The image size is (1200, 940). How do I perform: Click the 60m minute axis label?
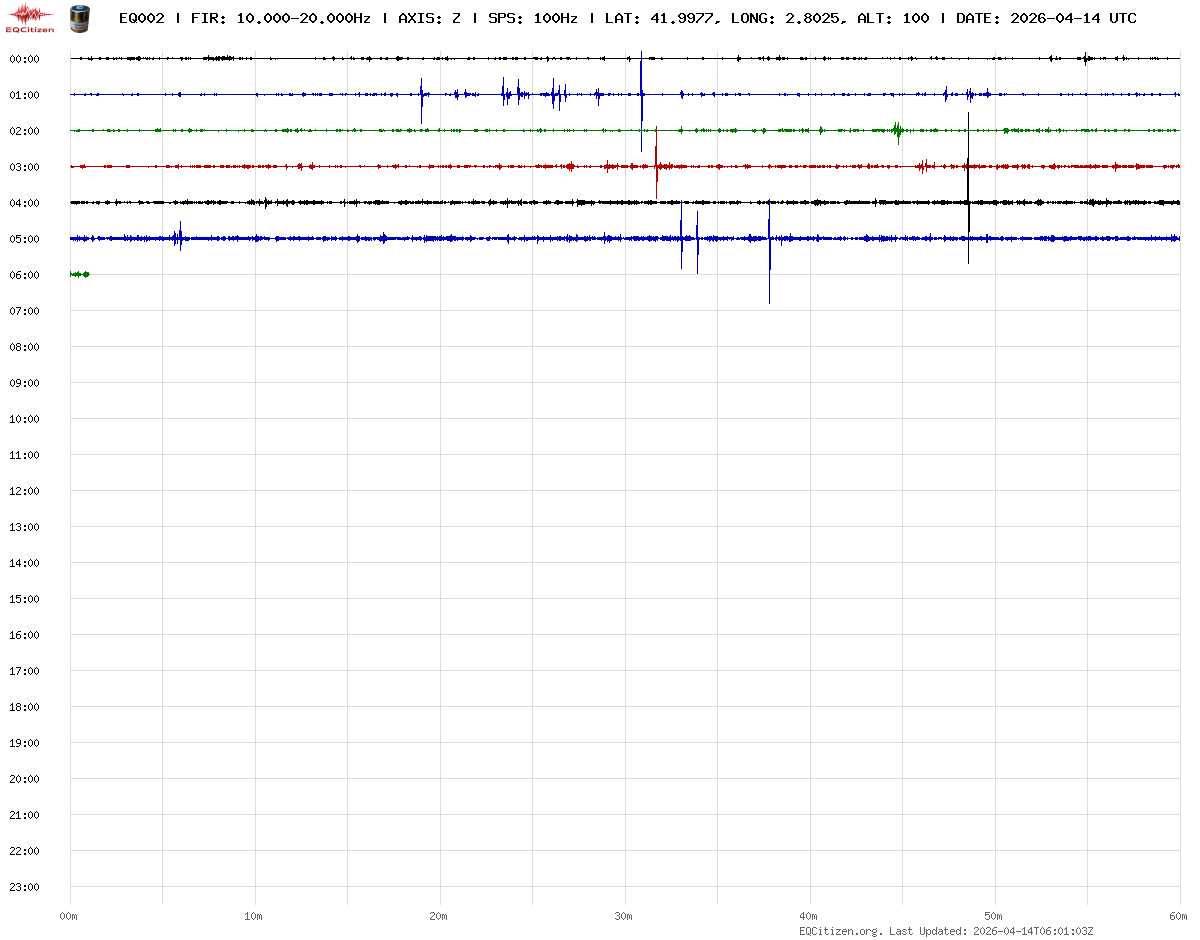point(1179,916)
